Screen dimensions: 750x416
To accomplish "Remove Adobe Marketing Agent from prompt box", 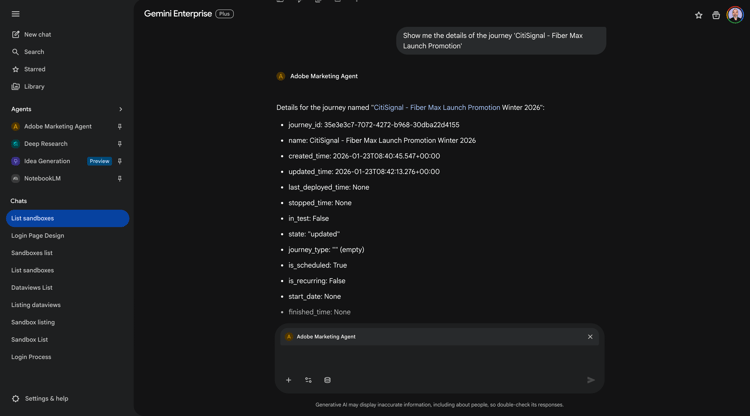I will point(590,337).
